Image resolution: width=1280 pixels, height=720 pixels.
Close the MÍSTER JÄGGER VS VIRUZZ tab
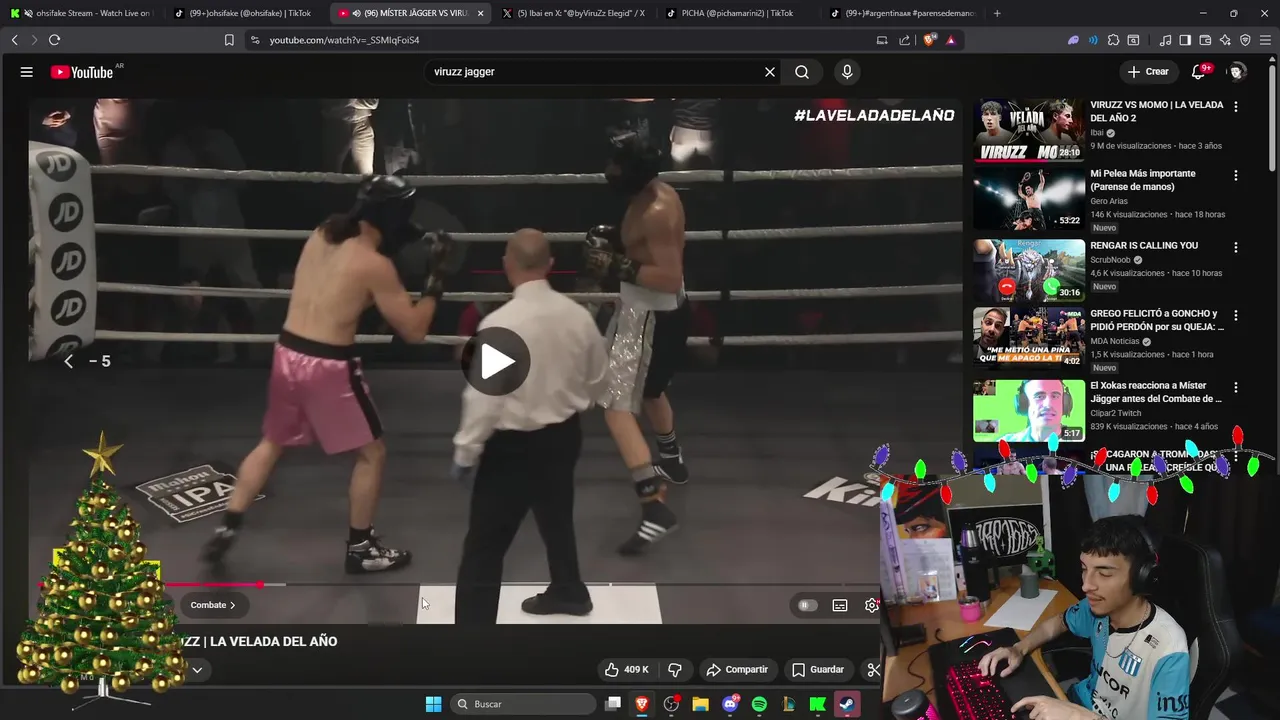coord(481,13)
